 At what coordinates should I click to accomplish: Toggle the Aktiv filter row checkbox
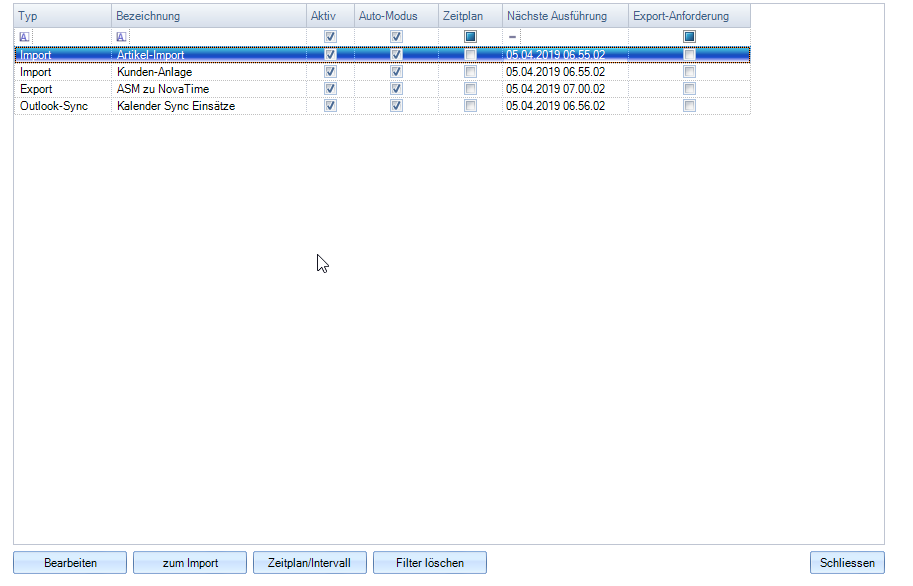(x=331, y=37)
